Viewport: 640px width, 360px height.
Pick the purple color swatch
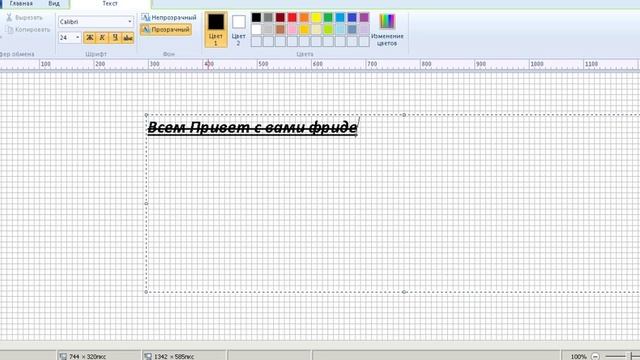(x=364, y=18)
